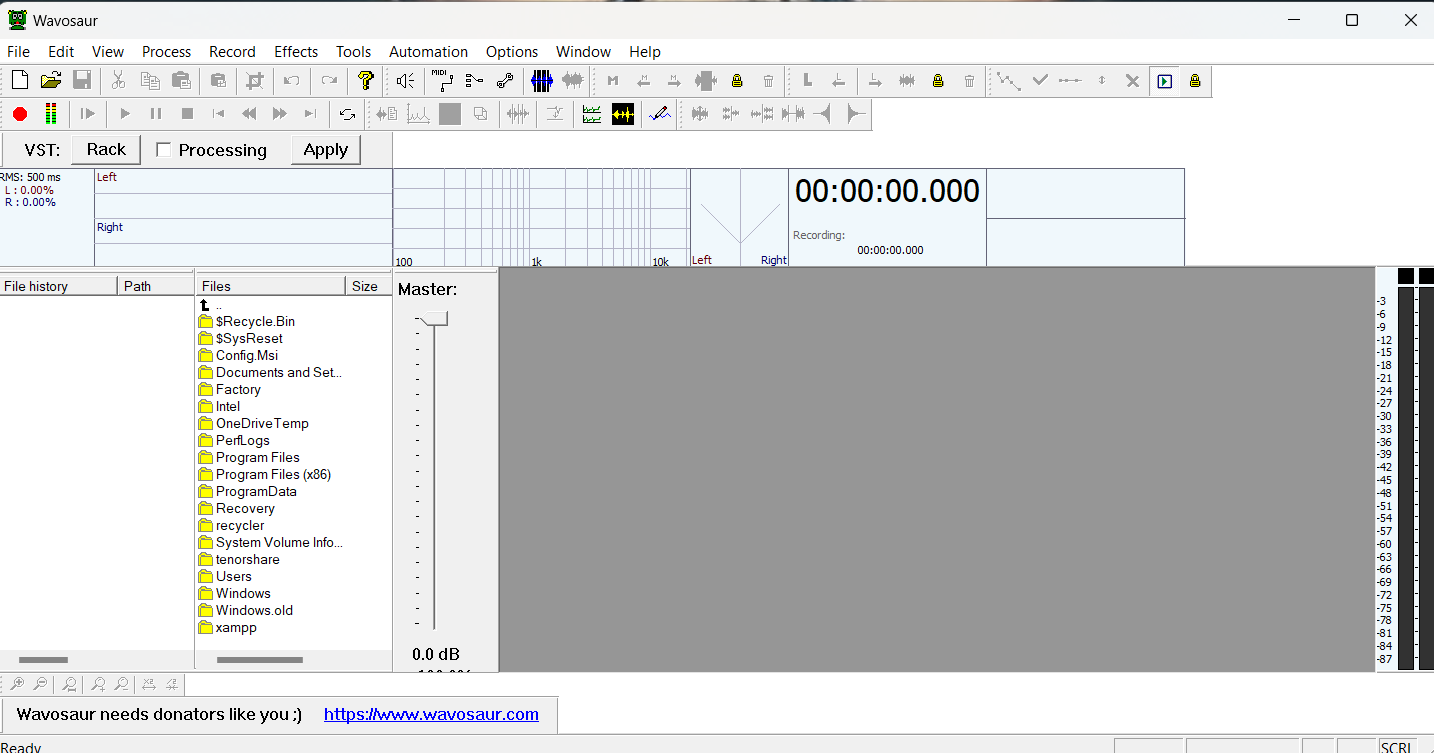Select the $Recycle.Bin folder
Viewport: 1434px width, 753px height.
click(247, 321)
